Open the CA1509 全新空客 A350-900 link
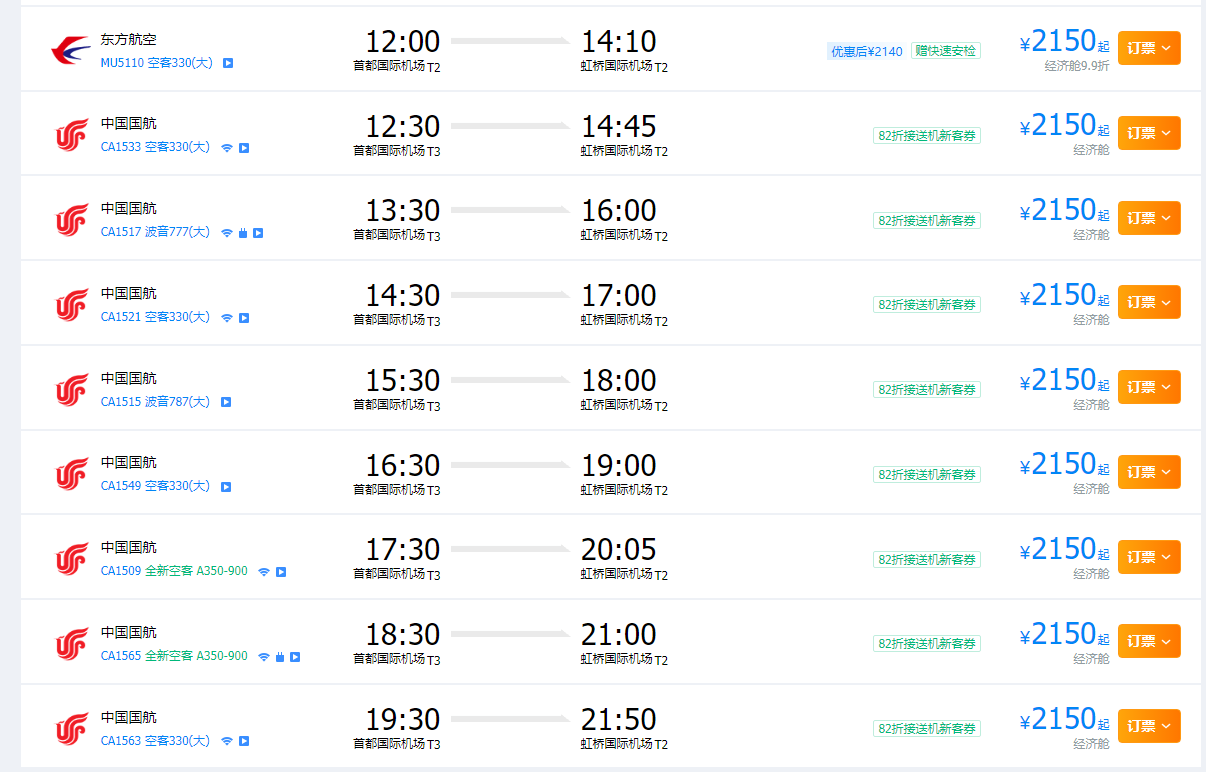 [174, 572]
